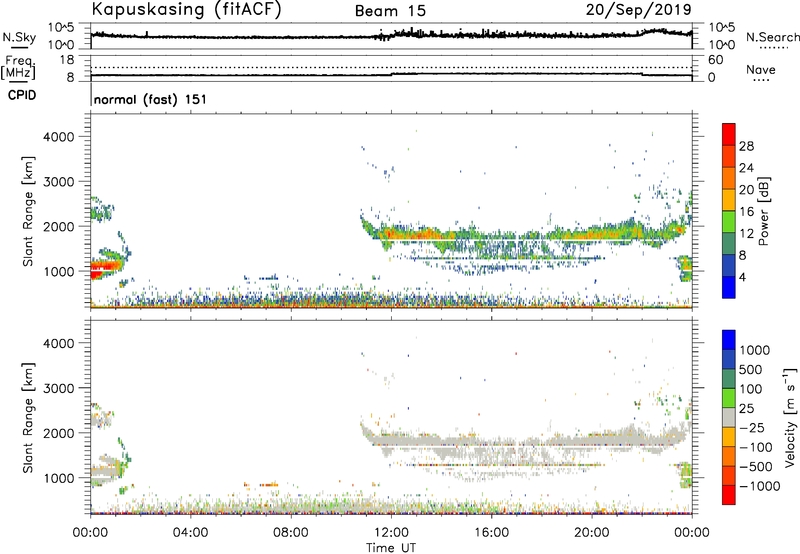Click the '16:00' time axis tick label
Screen dimensions: 800x554
click(x=491, y=533)
